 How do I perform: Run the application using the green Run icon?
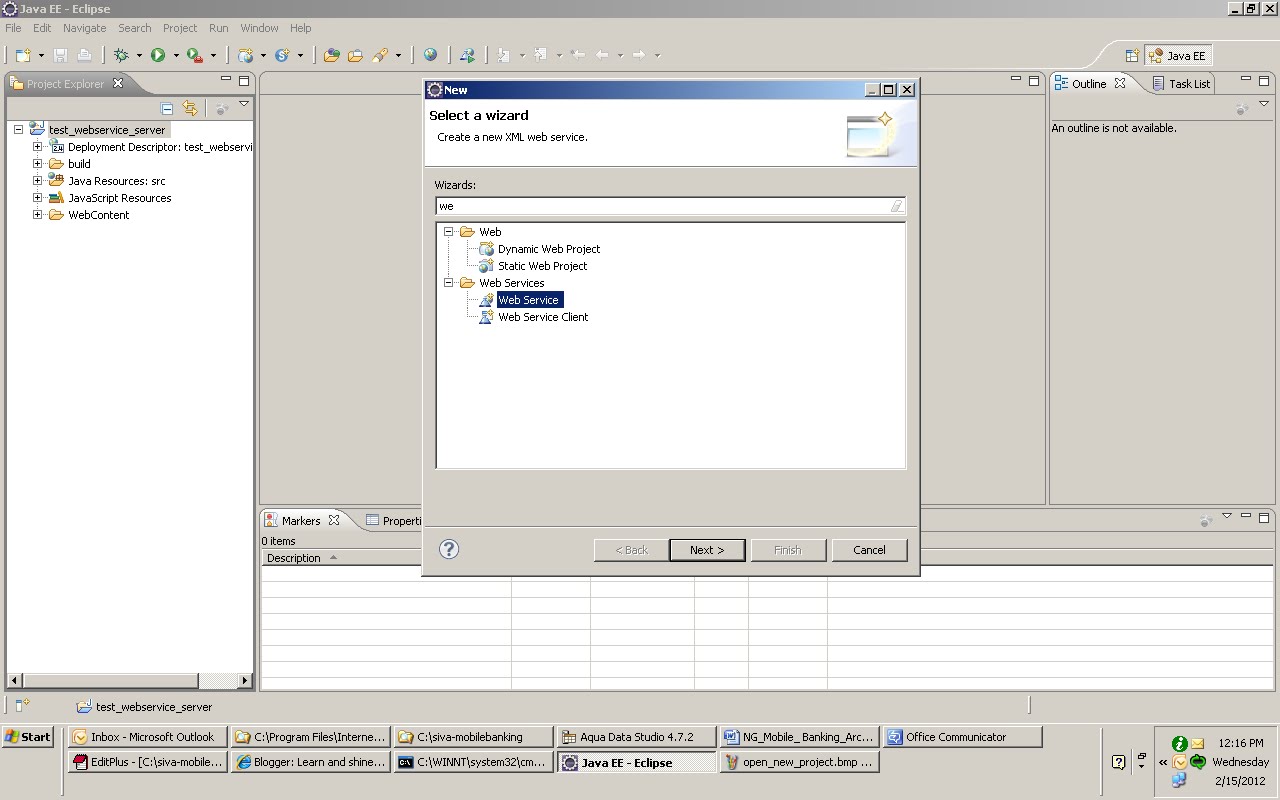(x=157, y=55)
